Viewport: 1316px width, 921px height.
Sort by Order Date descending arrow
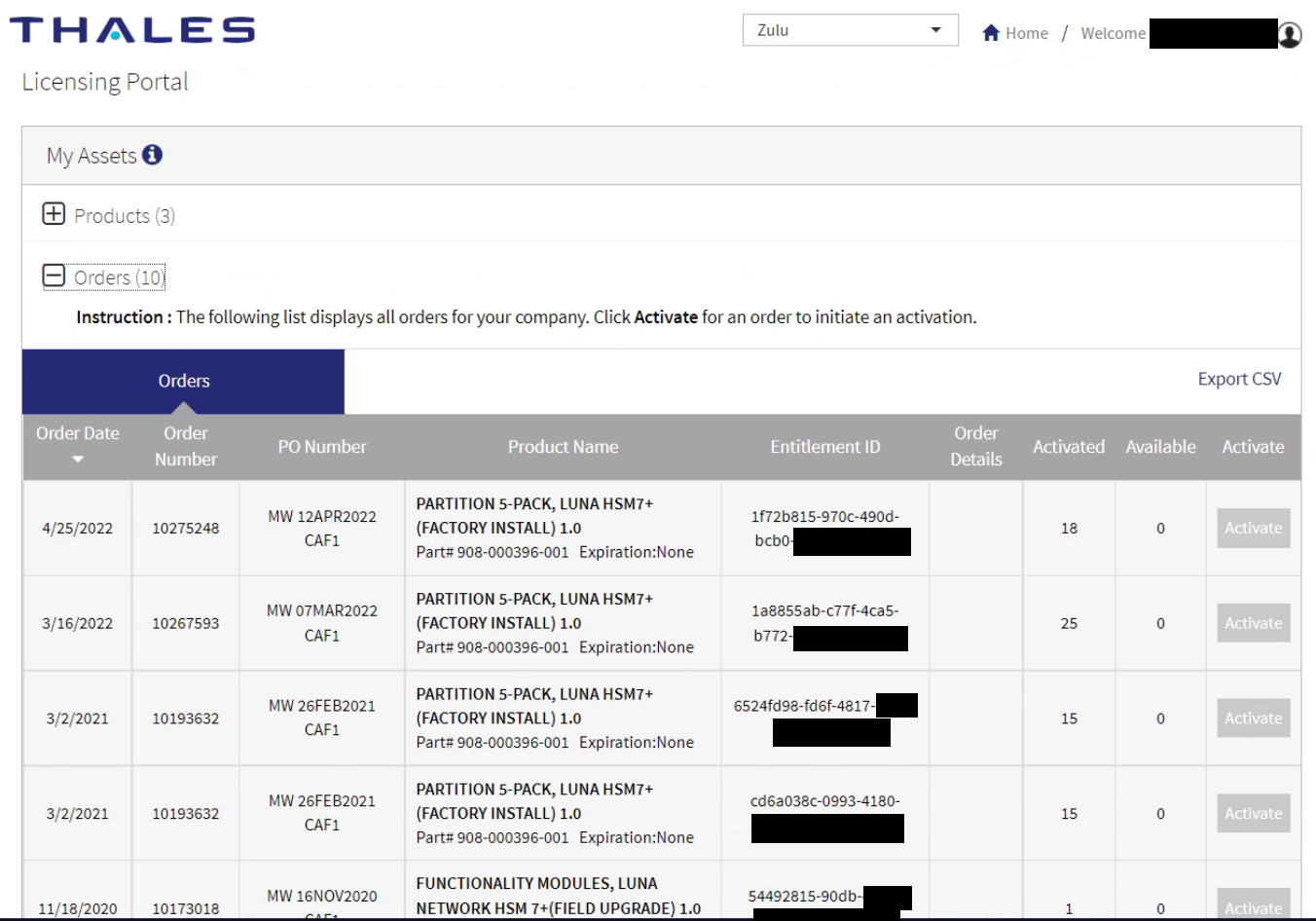pos(78,460)
